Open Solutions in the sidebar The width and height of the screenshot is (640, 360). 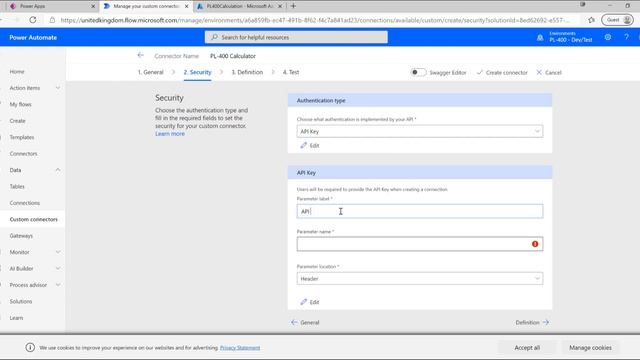[21, 301]
